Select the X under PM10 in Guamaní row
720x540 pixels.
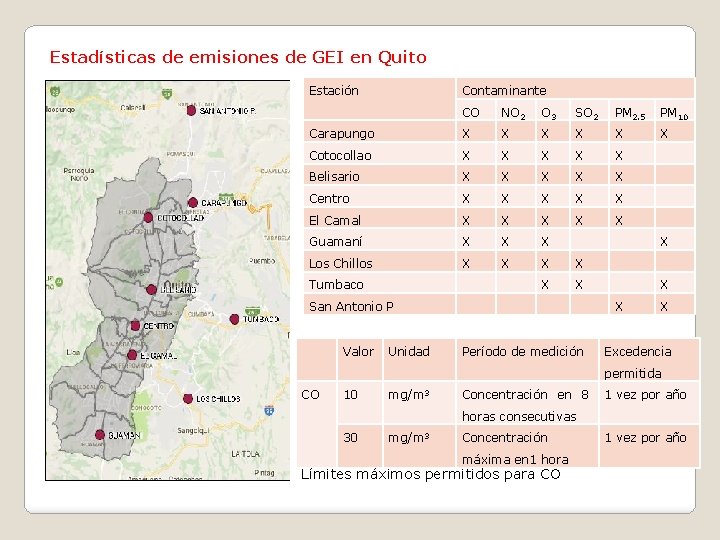[664, 242]
